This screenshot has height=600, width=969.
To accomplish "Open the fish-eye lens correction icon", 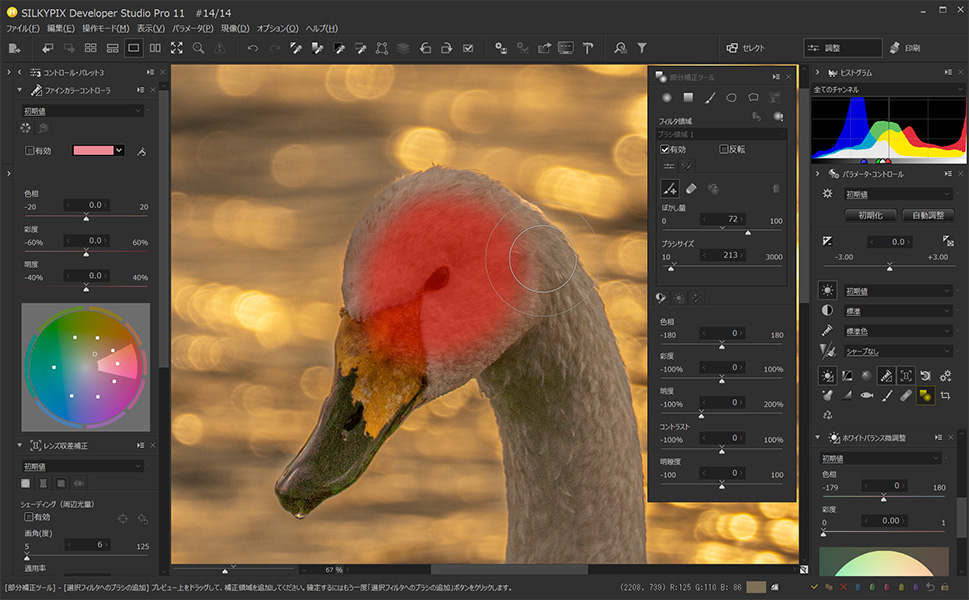I will pos(867,395).
